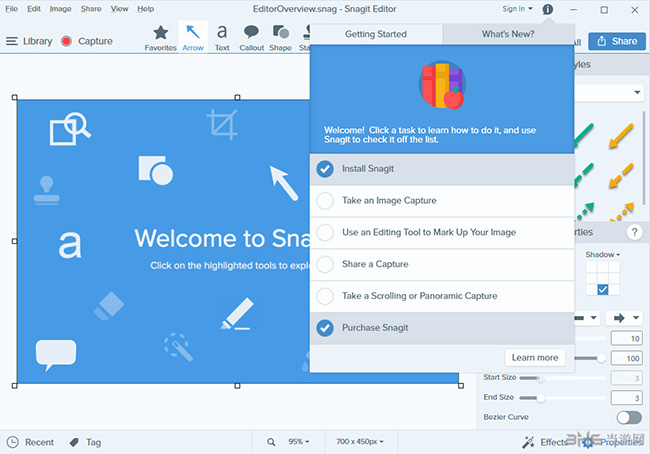The height and width of the screenshot is (454, 650).
Task: Check off Use an Editing Tool task
Action: pyautogui.click(x=325, y=233)
